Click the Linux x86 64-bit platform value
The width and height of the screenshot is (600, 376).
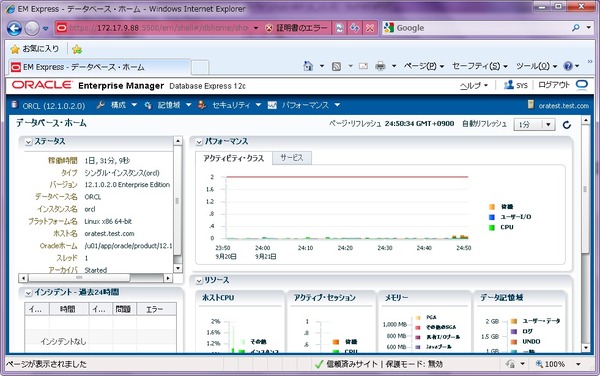pos(108,221)
